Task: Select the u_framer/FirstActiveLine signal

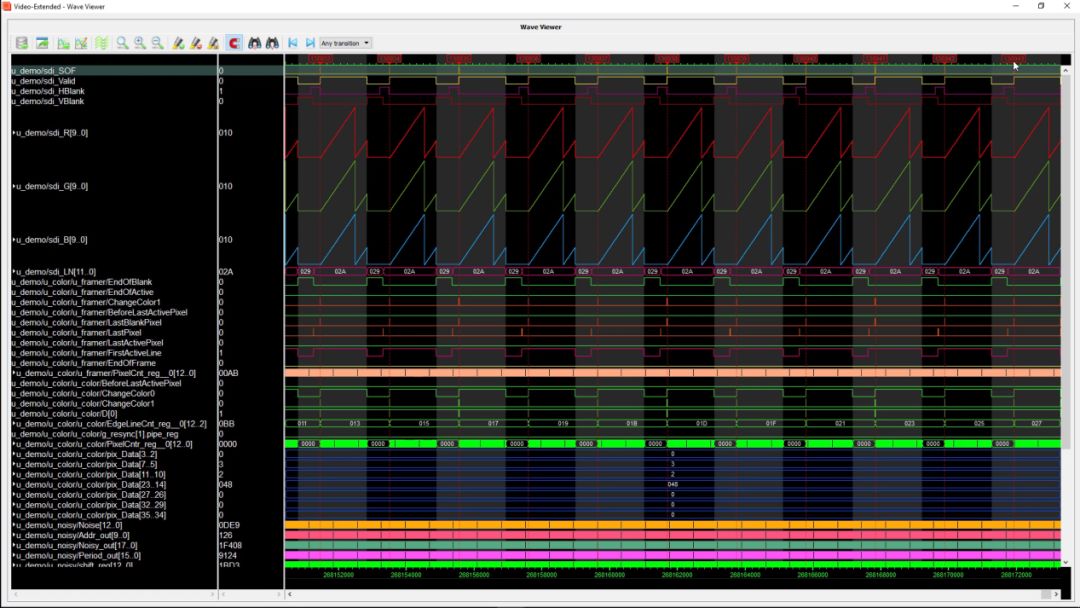Action: click(87, 353)
